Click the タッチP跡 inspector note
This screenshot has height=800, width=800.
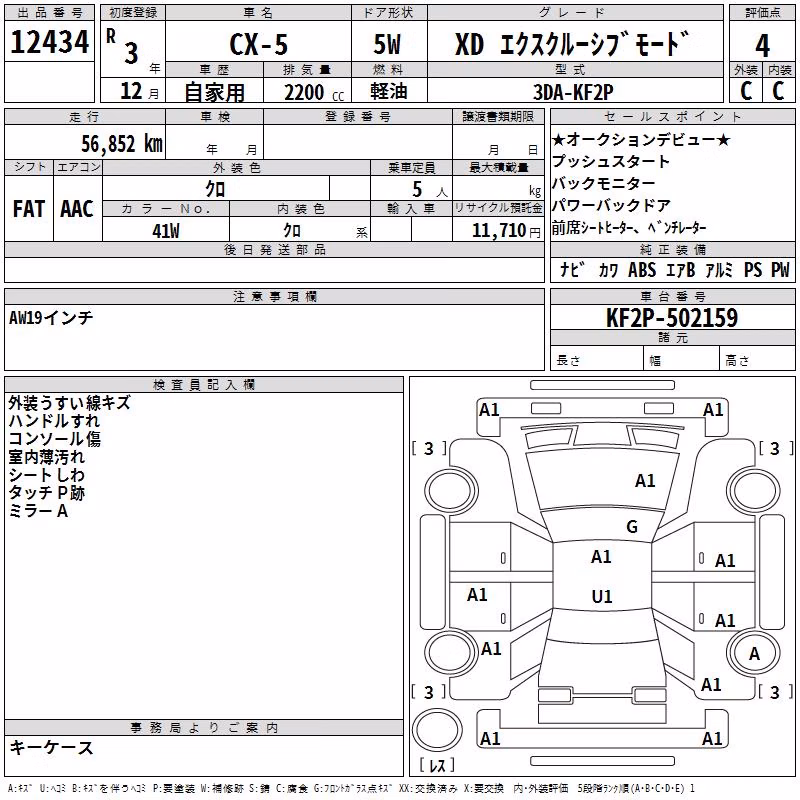(46, 493)
